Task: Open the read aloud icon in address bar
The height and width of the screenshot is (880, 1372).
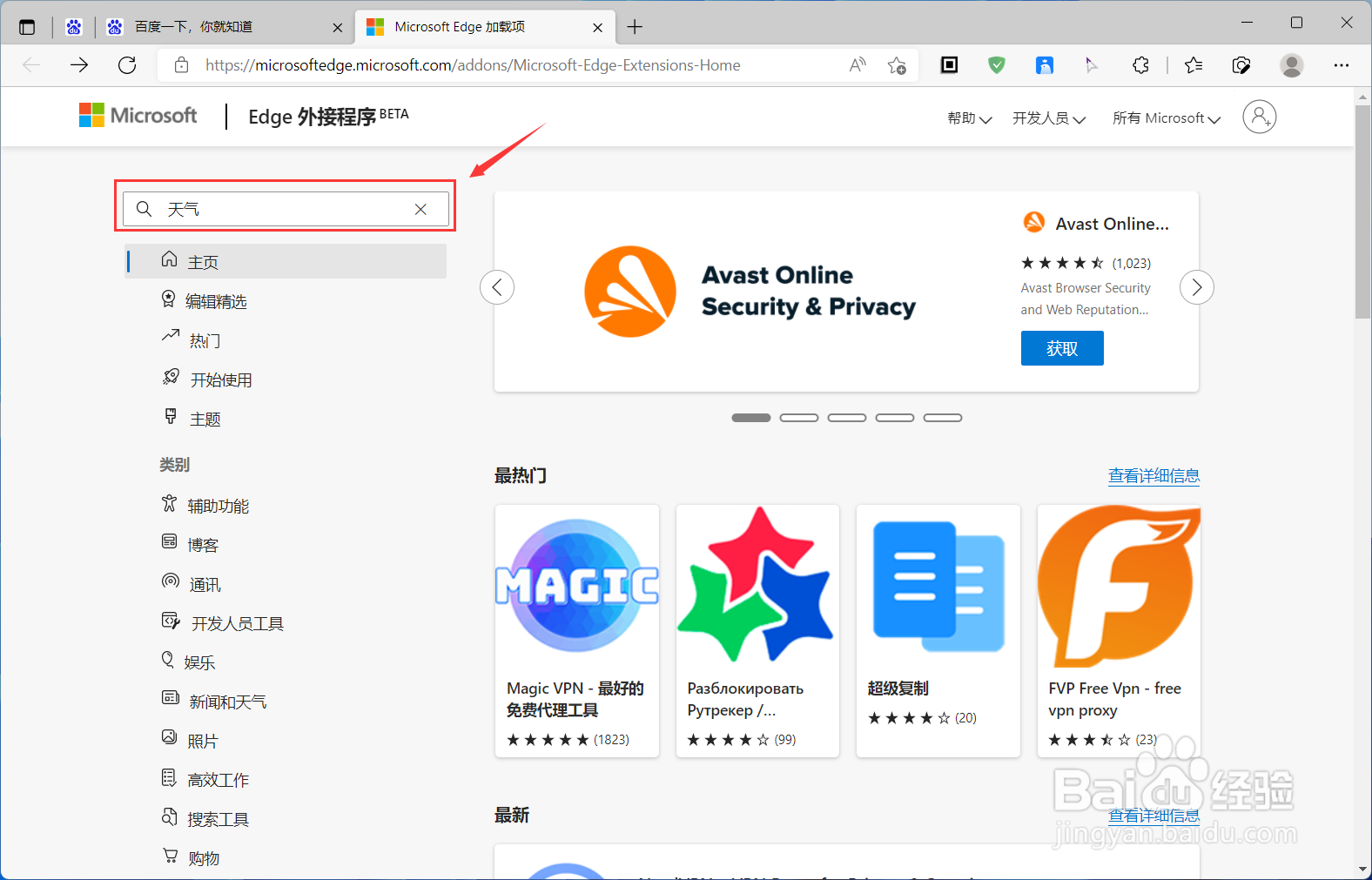Action: tap(857, 65)
